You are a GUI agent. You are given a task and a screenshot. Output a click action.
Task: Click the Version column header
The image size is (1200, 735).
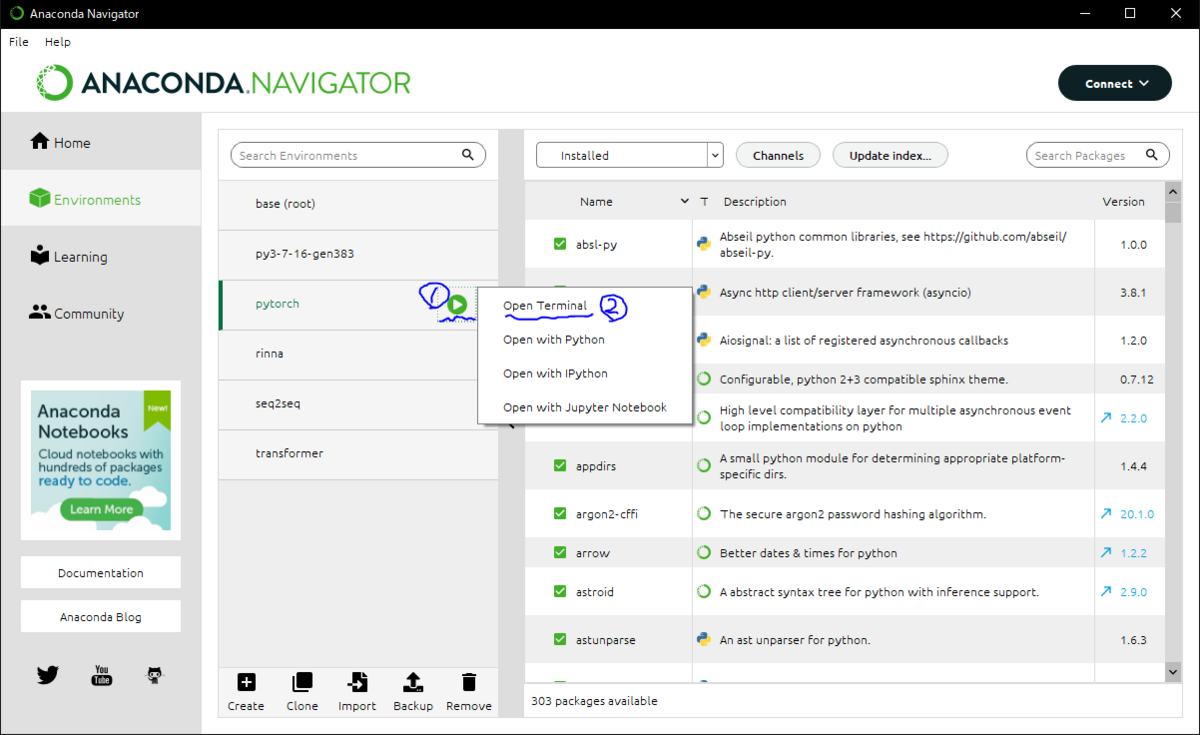(1123, 201)
